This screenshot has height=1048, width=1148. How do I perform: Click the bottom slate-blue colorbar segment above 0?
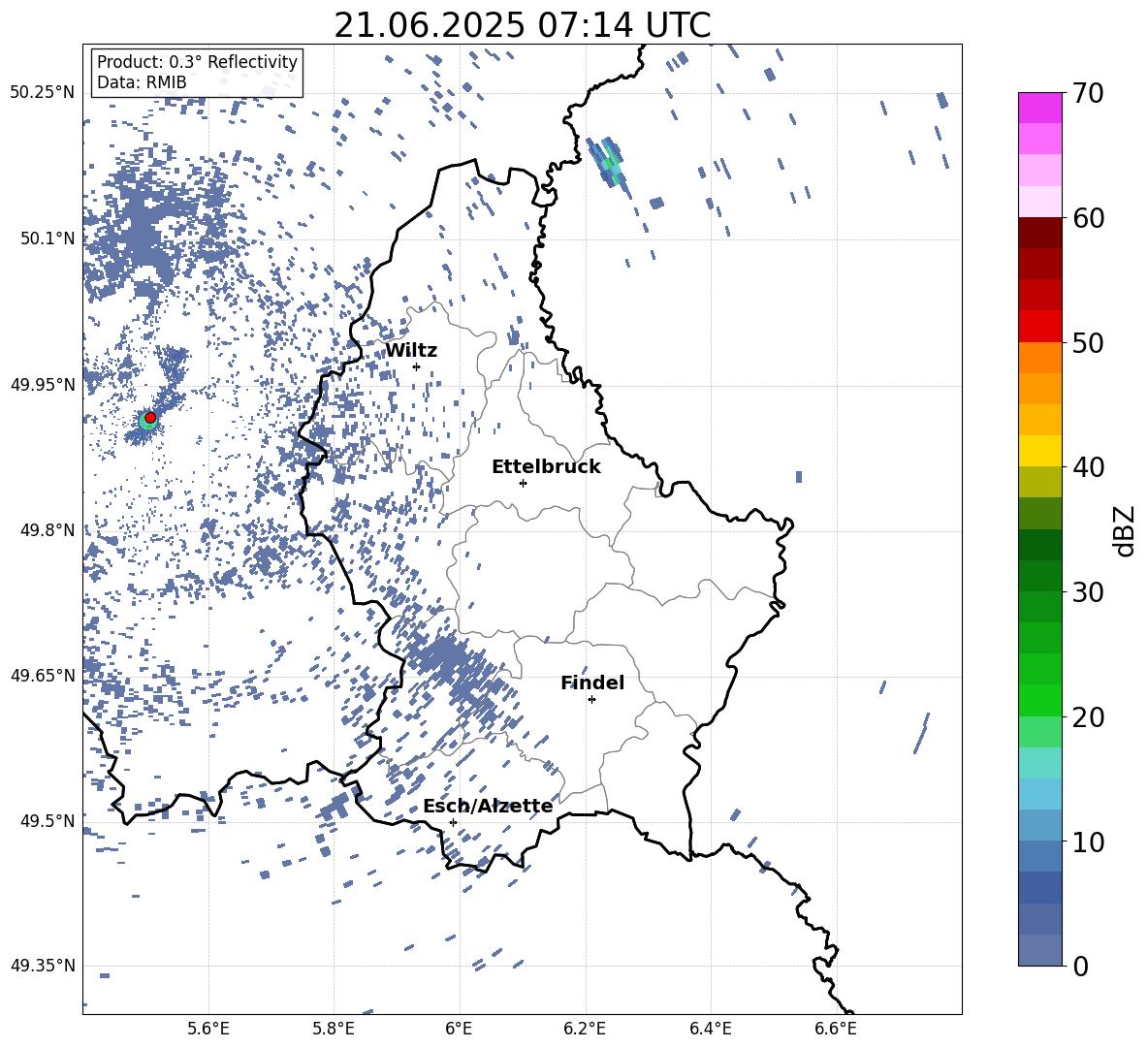[1040, 950]
